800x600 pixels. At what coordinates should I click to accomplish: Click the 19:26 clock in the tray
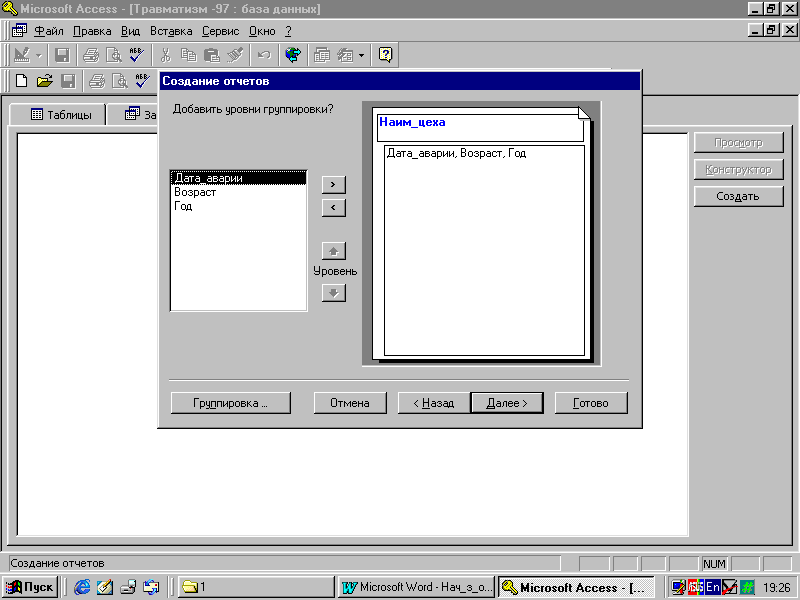click(777, 588)
